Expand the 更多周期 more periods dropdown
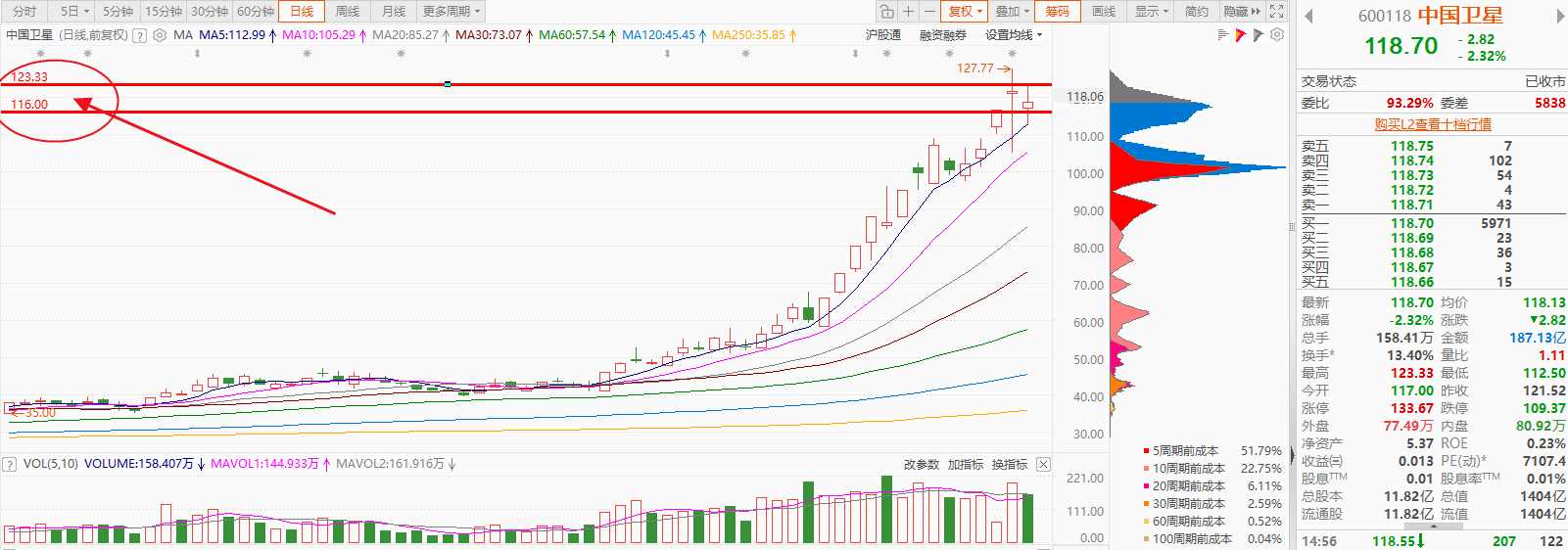 click(x=451, y=12)
